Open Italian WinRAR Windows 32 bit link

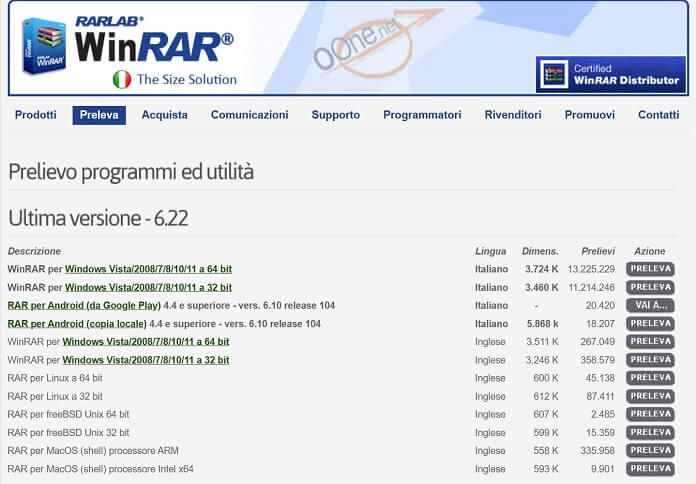148,287
